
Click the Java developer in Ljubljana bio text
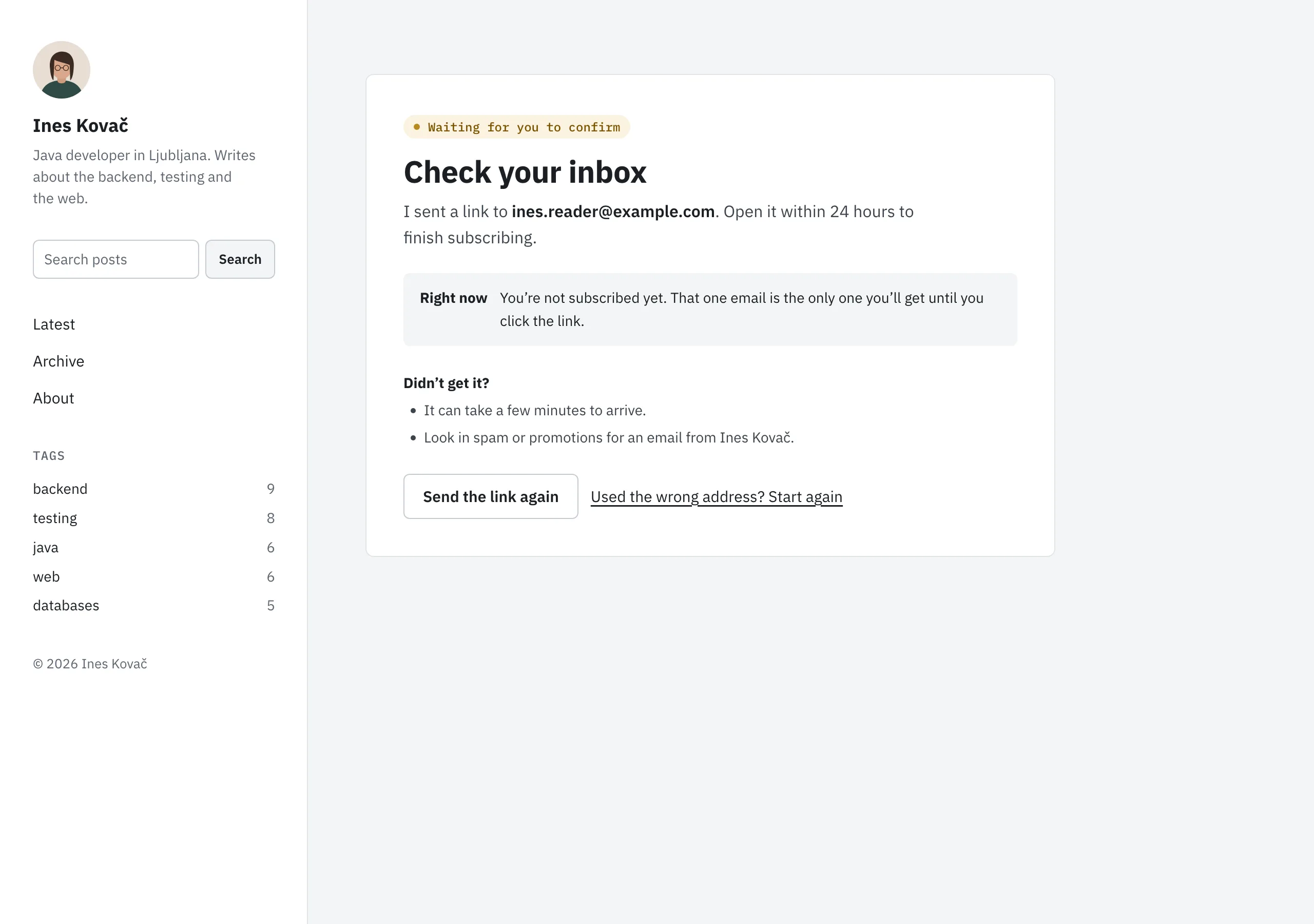[144, 177]
